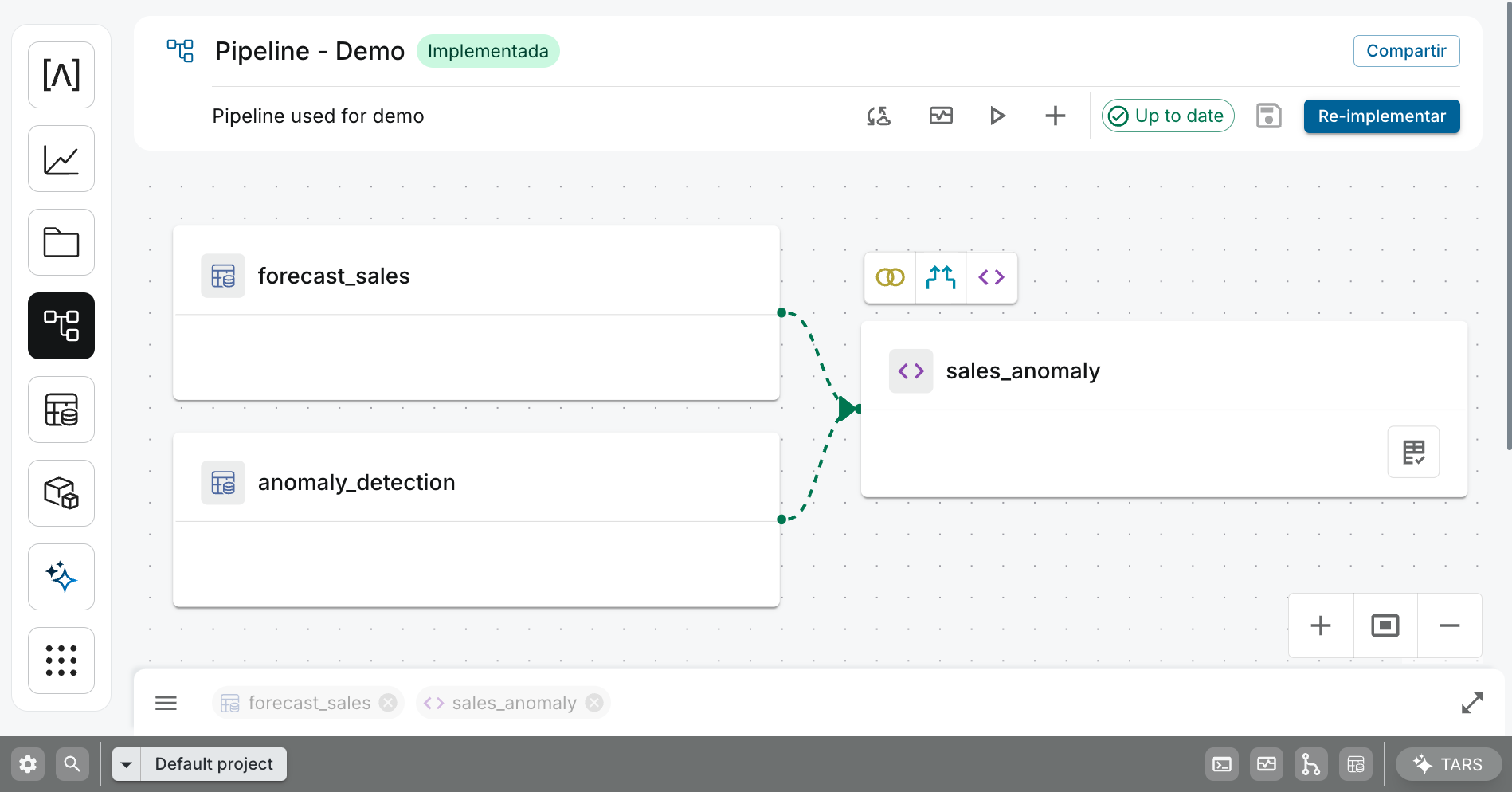Expand the bottom panel with the diagonal arrow

(1472, 702)
